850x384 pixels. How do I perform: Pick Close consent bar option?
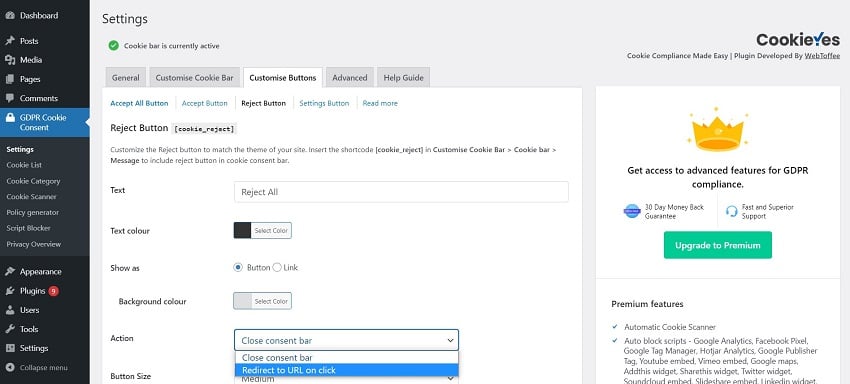tap(346, 358)
